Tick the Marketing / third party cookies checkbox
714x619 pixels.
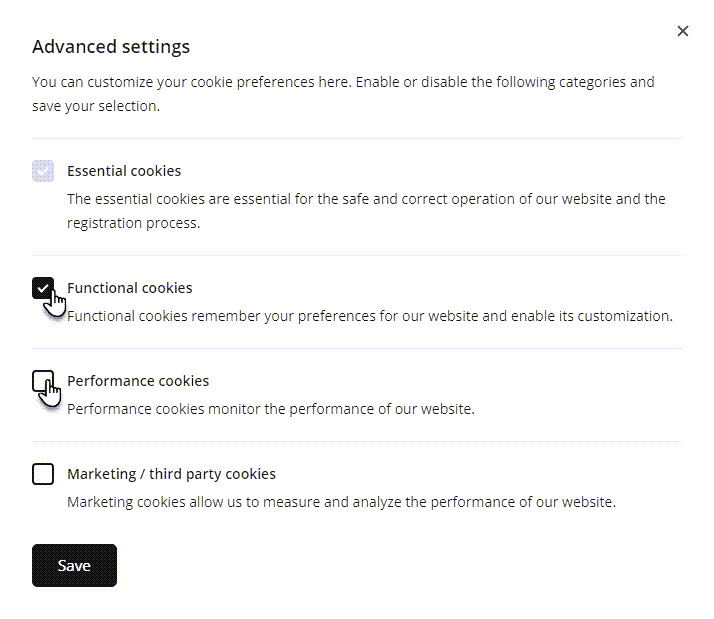point(42,474)
